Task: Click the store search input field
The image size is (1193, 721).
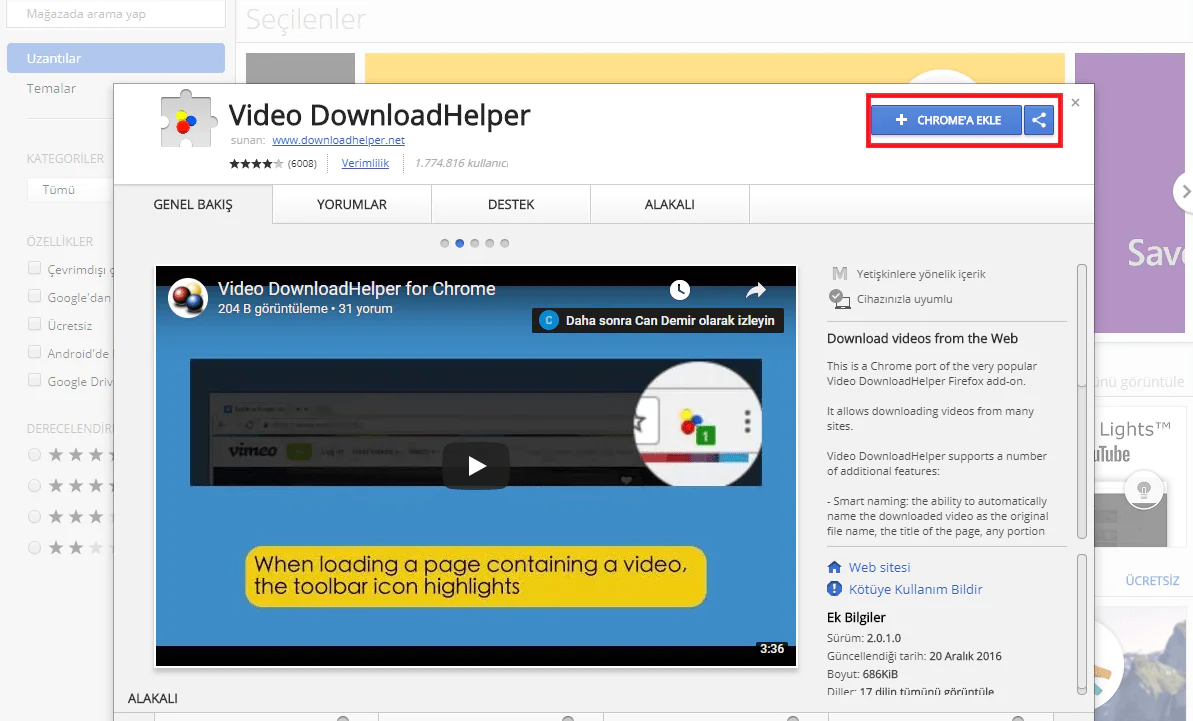Action: [x=115, y=14]
